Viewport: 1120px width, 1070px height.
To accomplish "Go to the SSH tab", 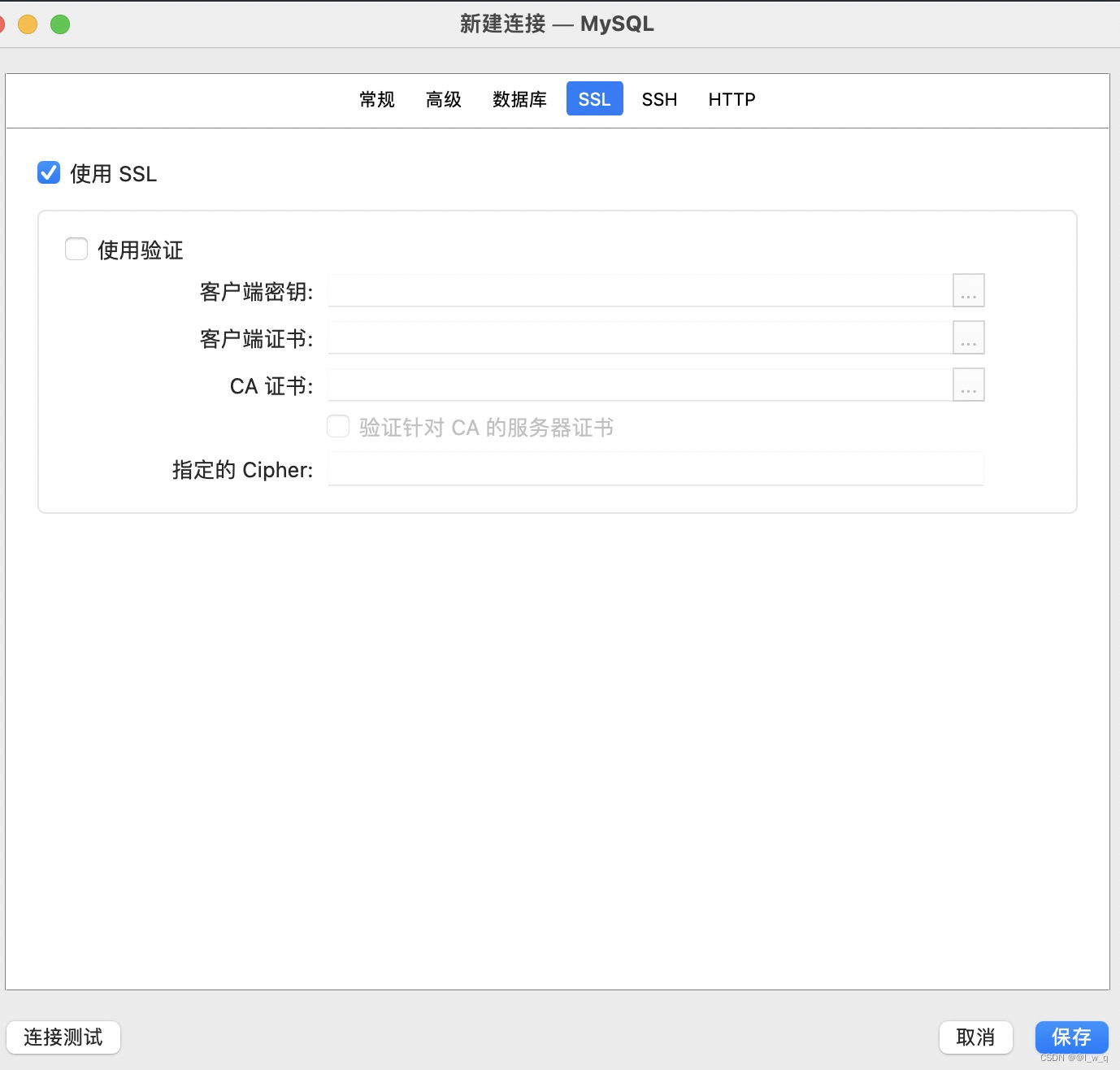I will click(659, 99).
